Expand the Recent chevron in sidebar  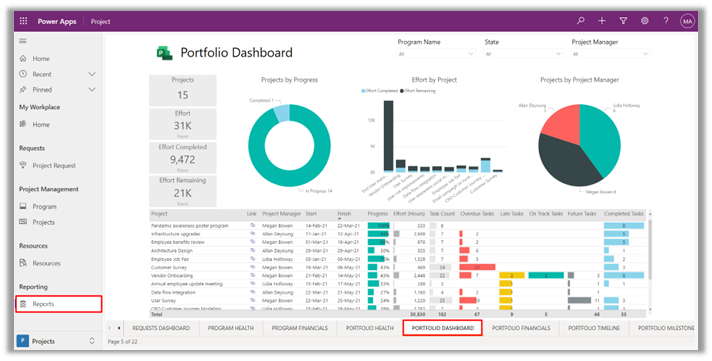click(92, 74)
